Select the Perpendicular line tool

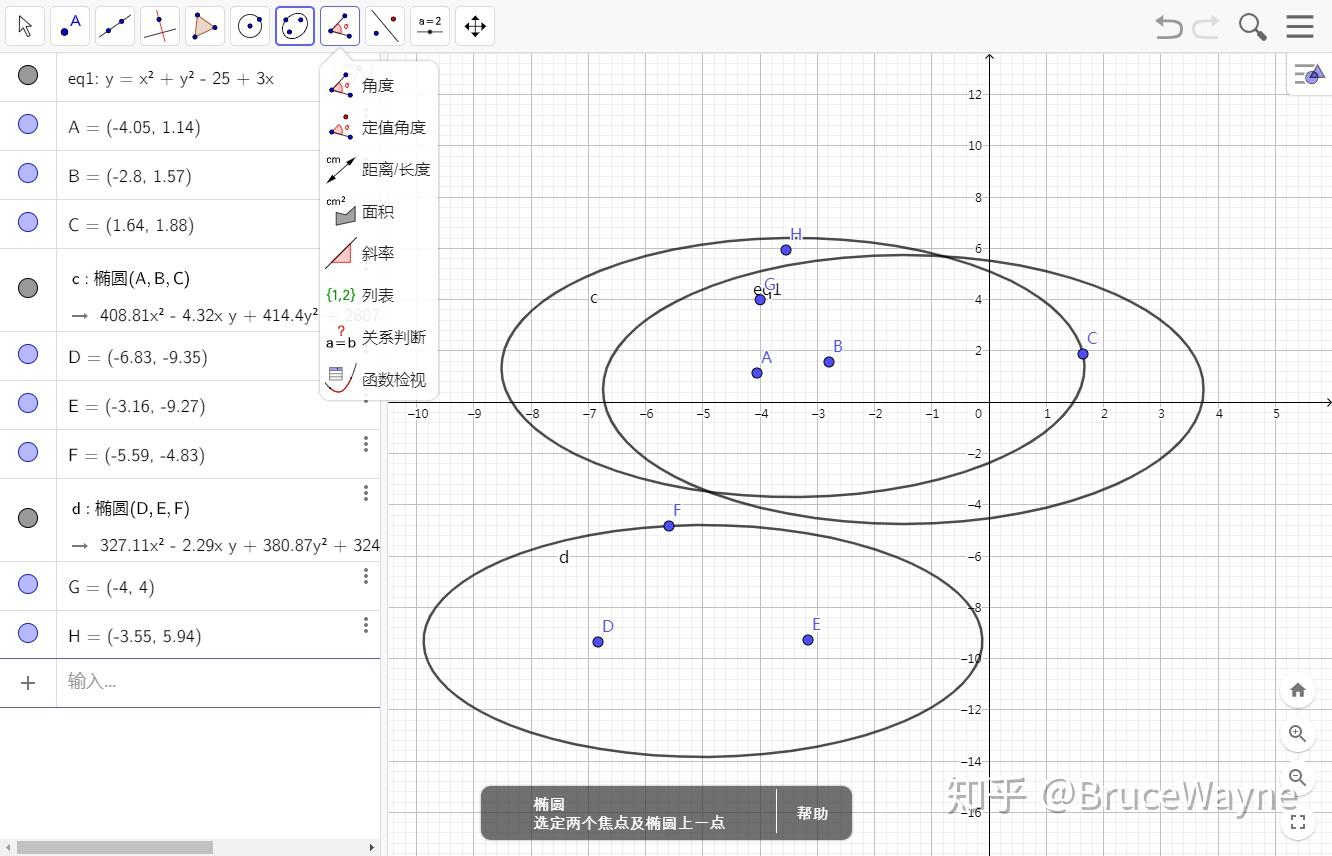[160, 26]
